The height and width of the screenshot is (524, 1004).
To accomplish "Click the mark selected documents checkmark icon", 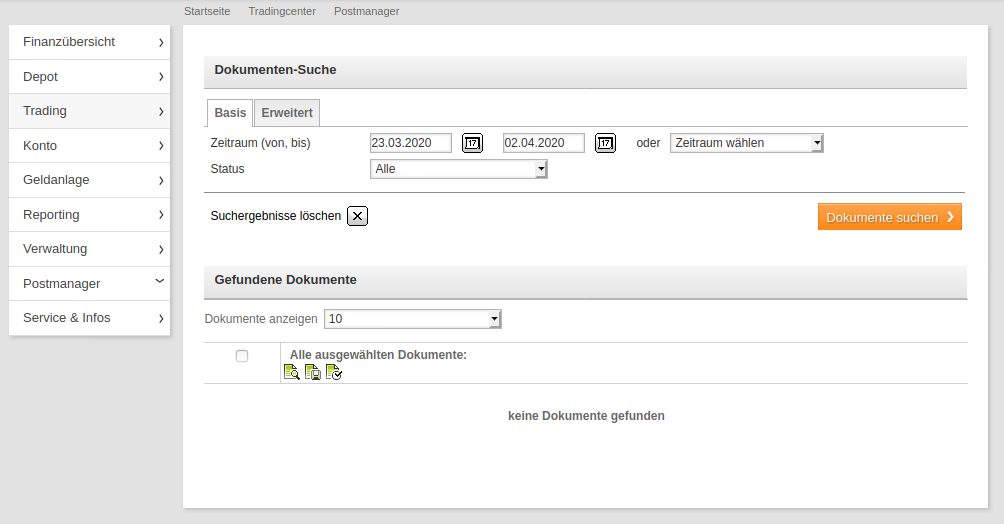I will pos(334,373).
